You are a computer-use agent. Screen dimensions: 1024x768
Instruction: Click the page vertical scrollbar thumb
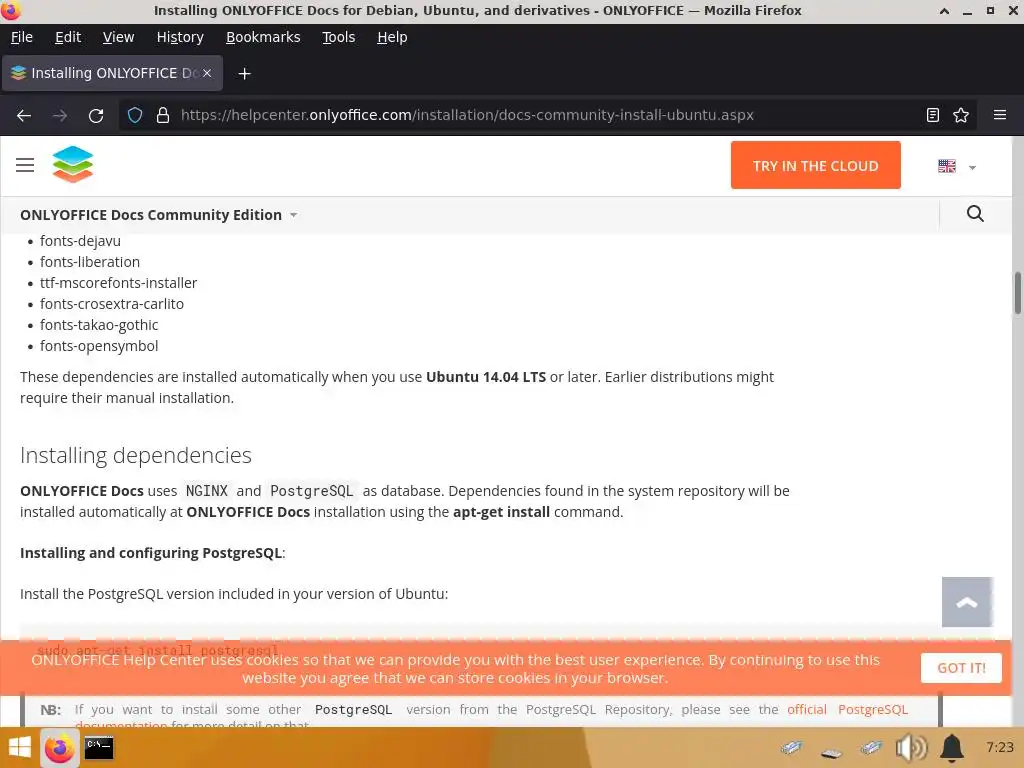coord(1017,293)
